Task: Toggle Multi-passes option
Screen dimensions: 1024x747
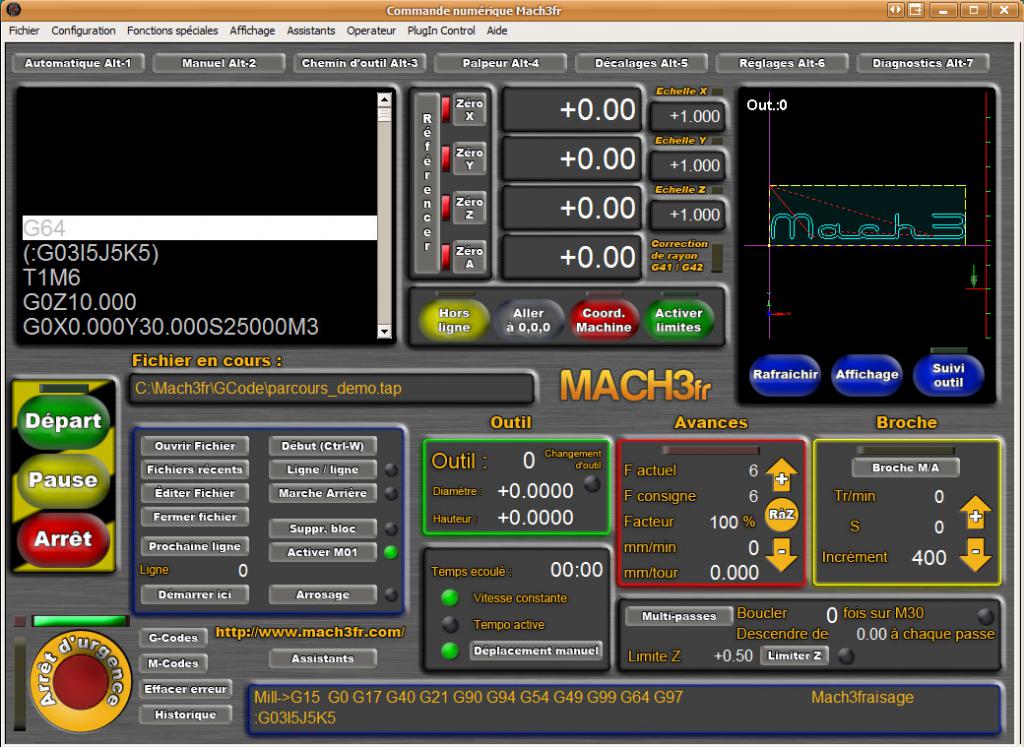Action: click(x=679, y=616)
